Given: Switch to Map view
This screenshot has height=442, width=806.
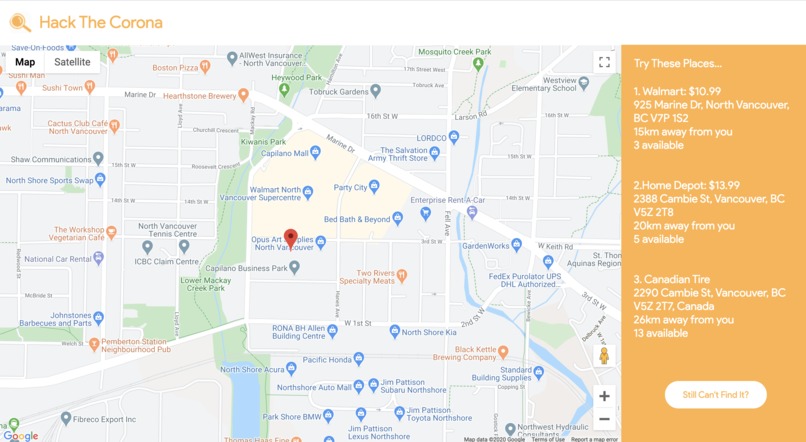Looking at the screenshot, I should pyautogui.click(x=25, y=62).
